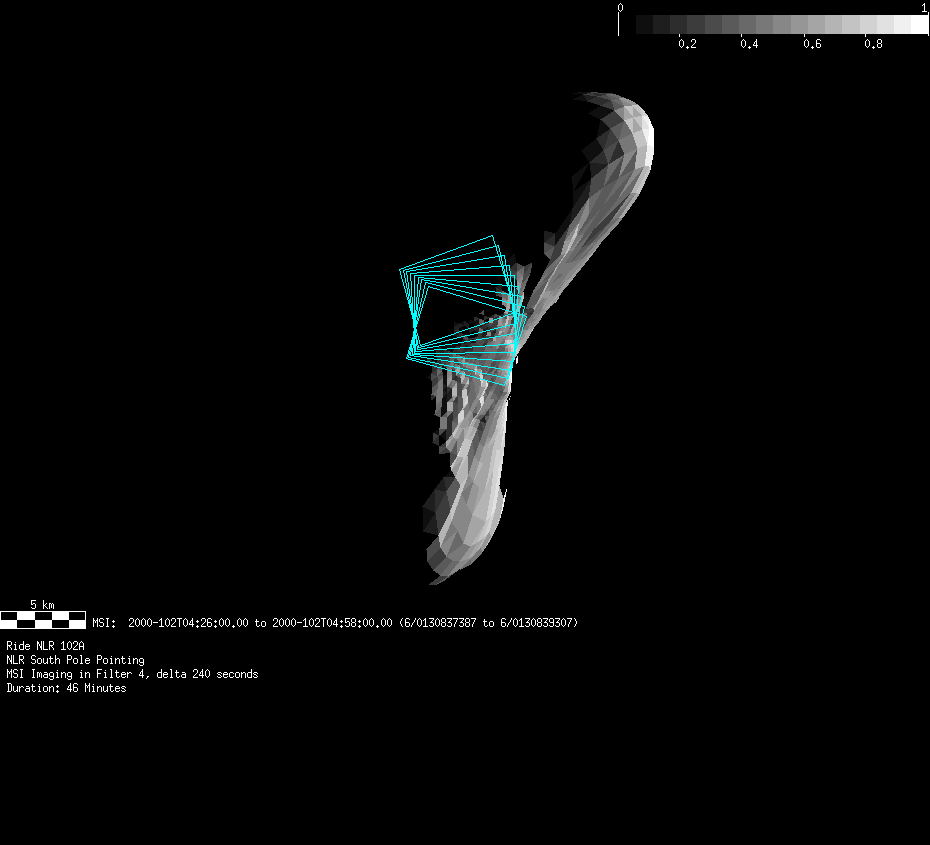Click the "NLR South Pole Pointing" line
This screenshot has height=845, width=930.
click(75, 660)
